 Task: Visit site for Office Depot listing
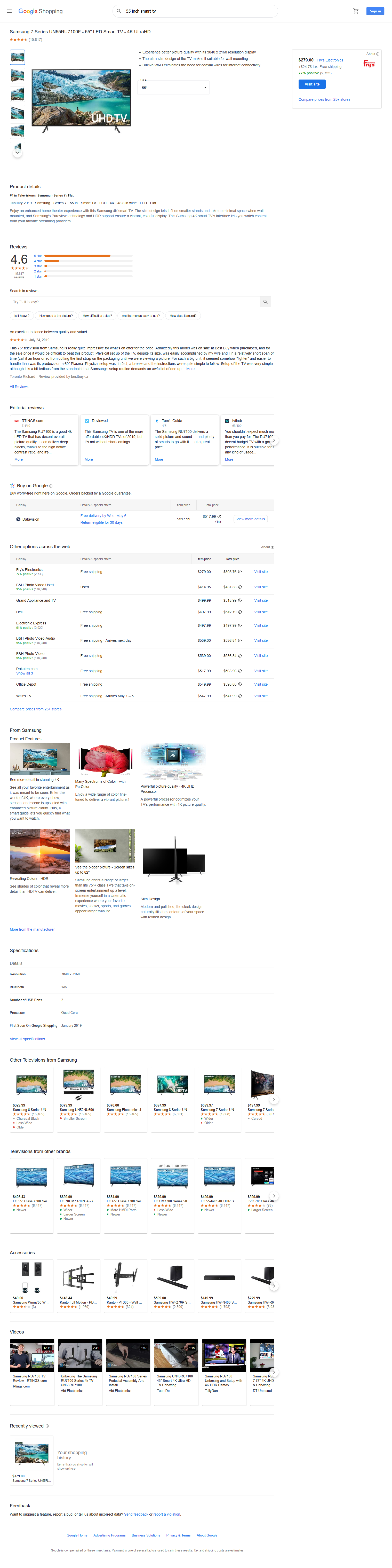tap(261, 684)
